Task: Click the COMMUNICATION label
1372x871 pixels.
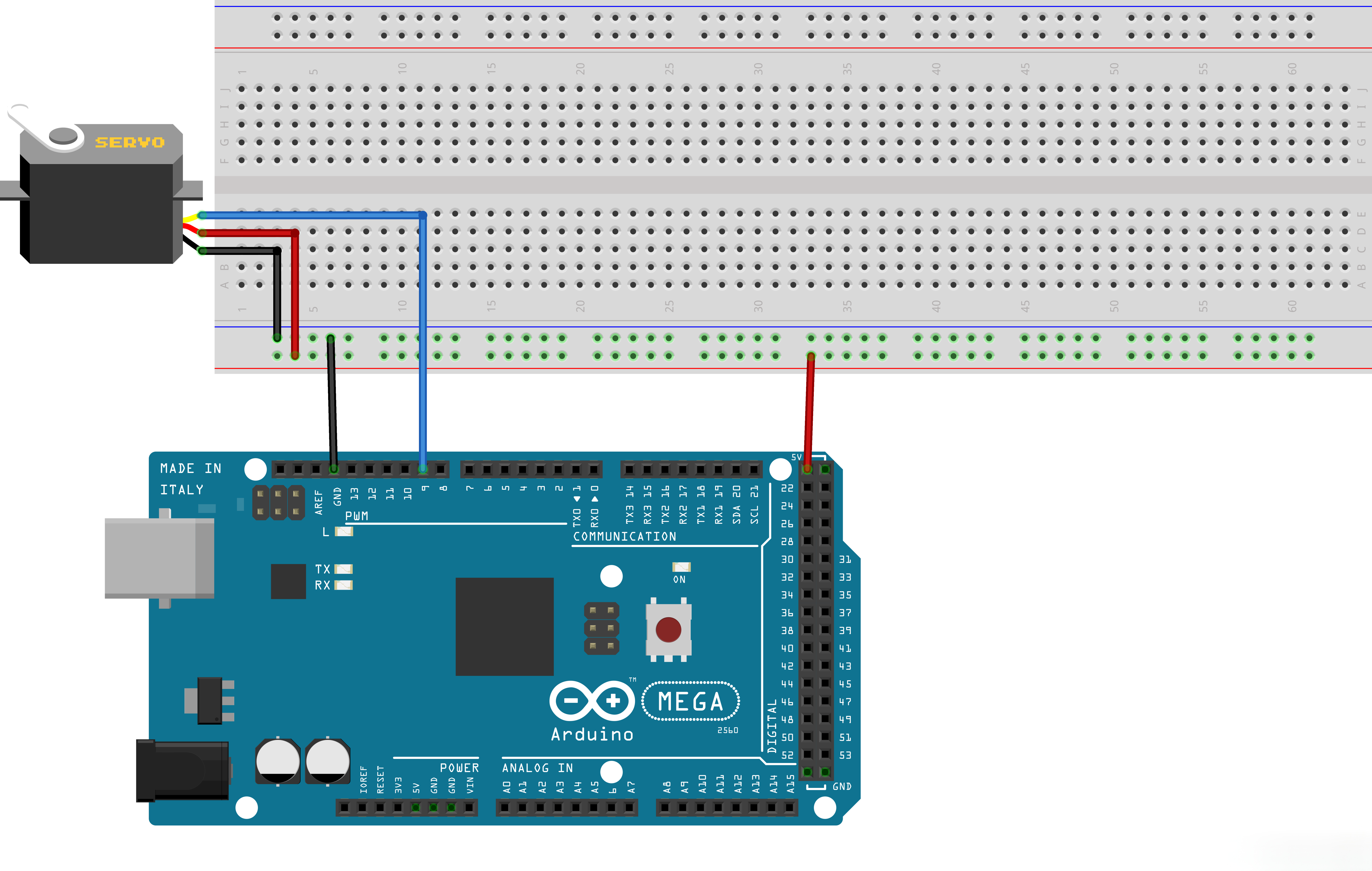Action: (x=624, y=536)
